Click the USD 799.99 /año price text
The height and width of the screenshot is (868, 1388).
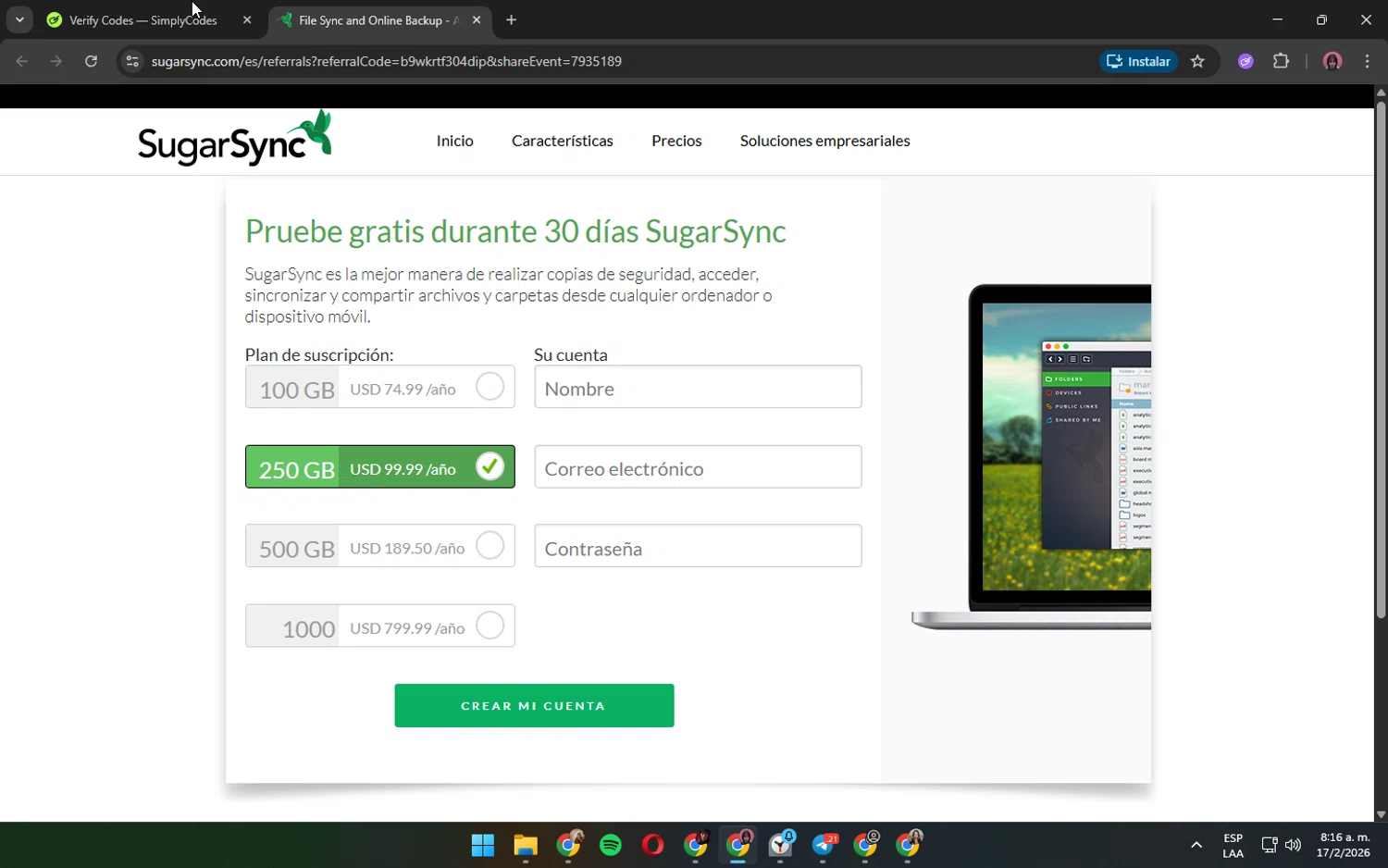(407, 628)
